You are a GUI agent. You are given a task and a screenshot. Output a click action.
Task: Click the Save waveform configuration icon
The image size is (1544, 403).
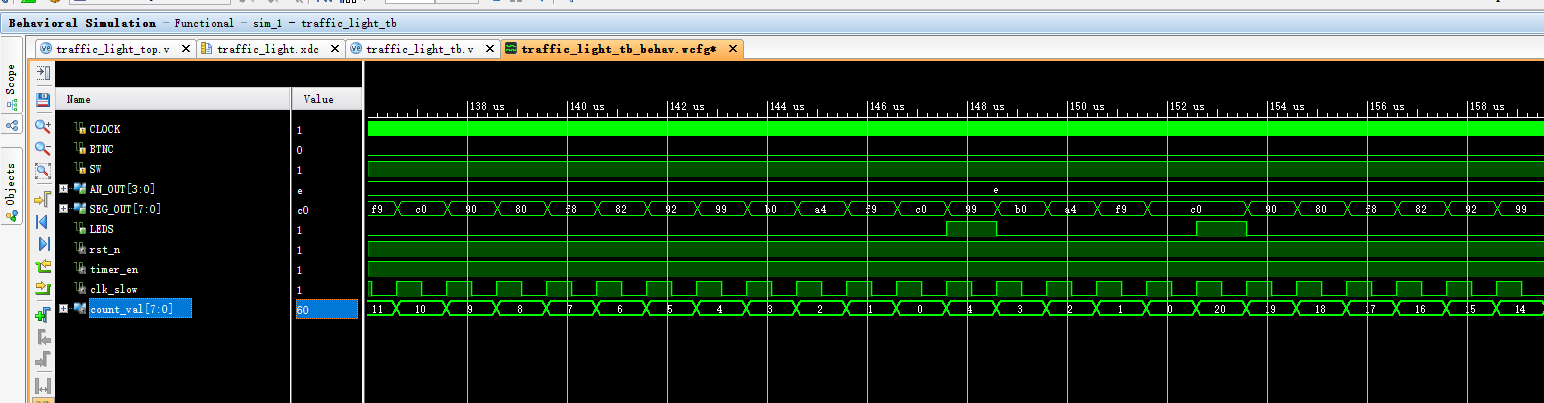pyautogui.click(x=43, y=100)
